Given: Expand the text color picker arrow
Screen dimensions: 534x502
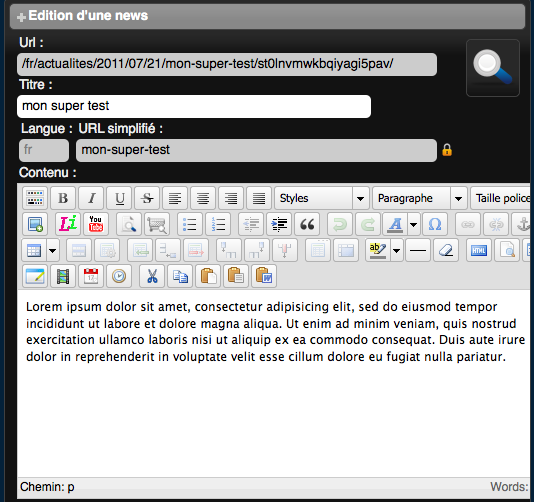Looking at the screenshot, I should (x=413, y=224).
